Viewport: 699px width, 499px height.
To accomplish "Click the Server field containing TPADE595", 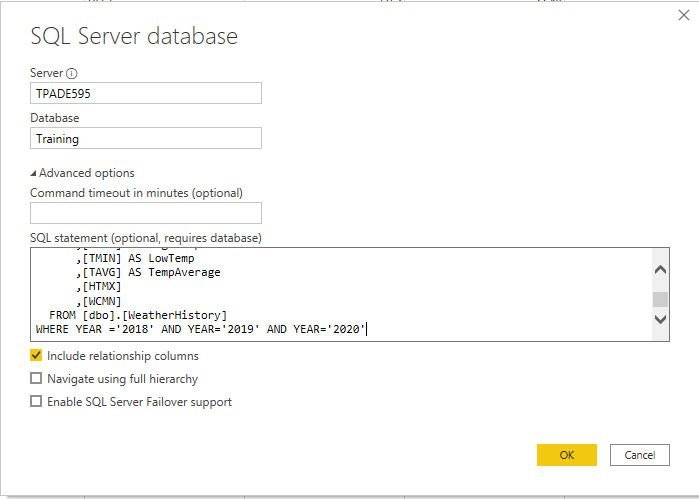I will coord(146,93).
